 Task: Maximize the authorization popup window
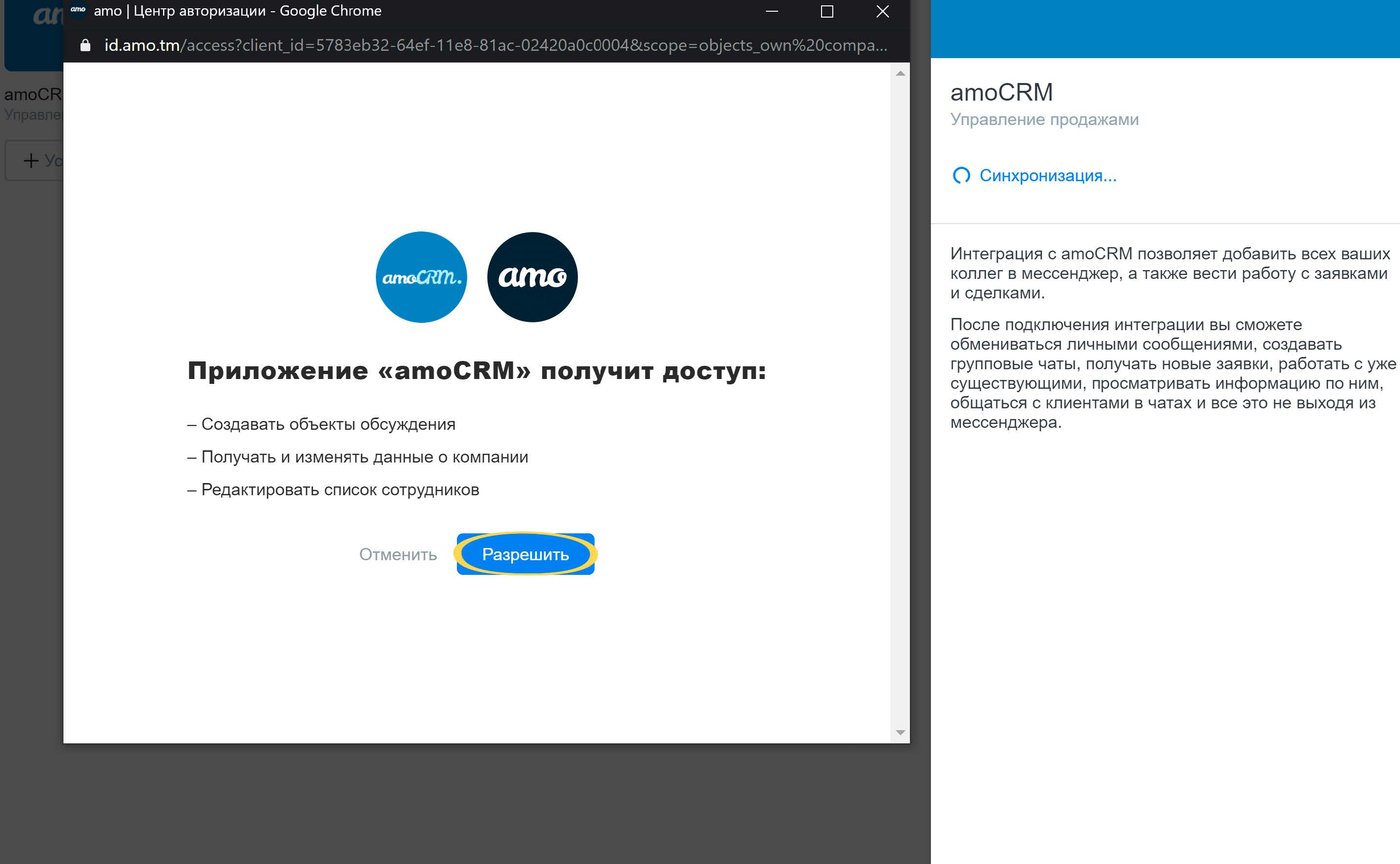[827, 11]
